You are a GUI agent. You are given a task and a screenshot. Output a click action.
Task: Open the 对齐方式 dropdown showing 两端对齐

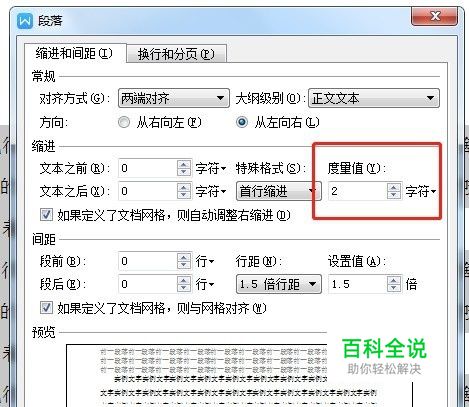point(174,98)
